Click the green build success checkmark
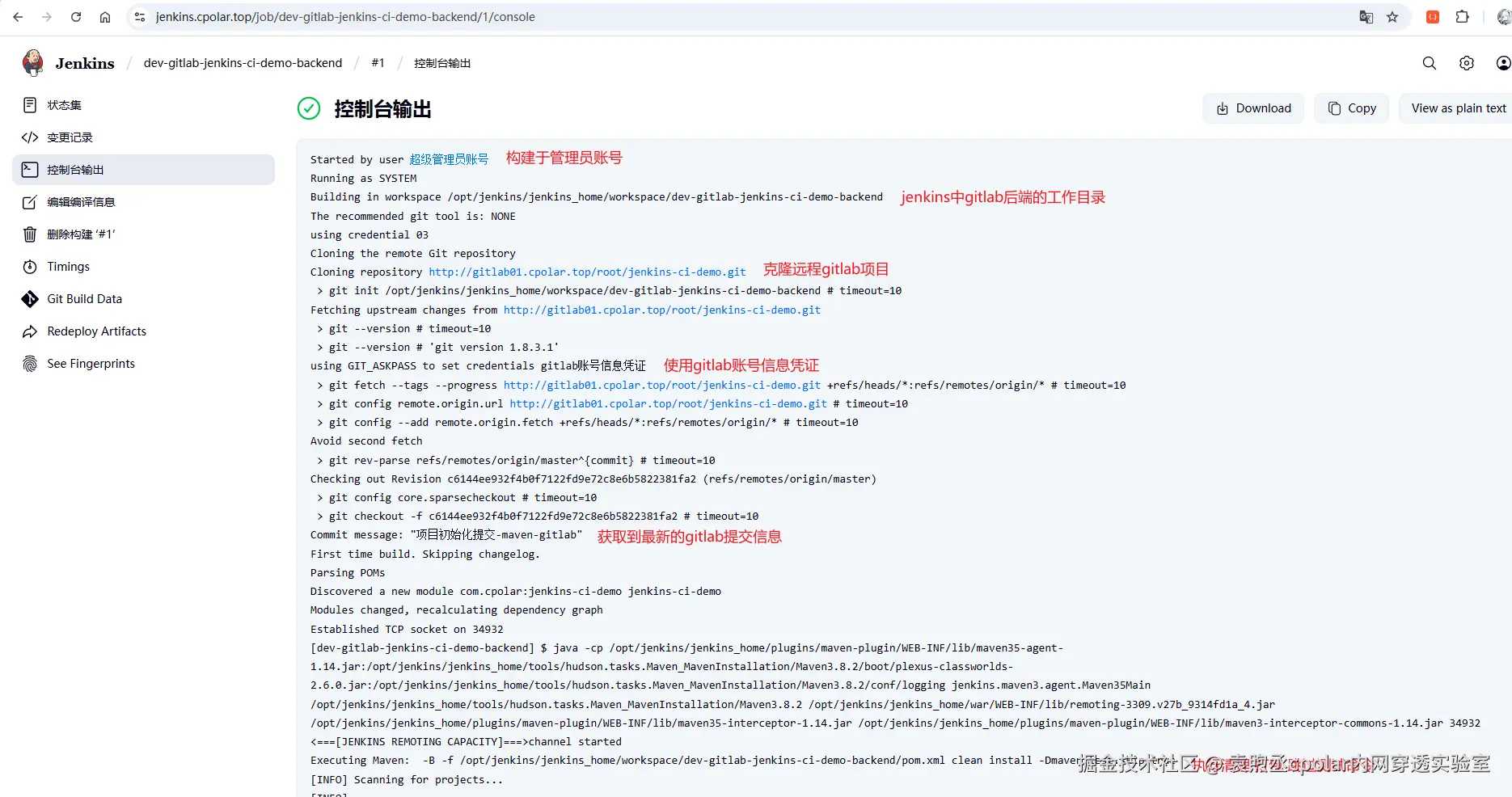Image resolution: width=1512 pixels, height=797 pixels. pyautogui.click(x=309, y=108)
